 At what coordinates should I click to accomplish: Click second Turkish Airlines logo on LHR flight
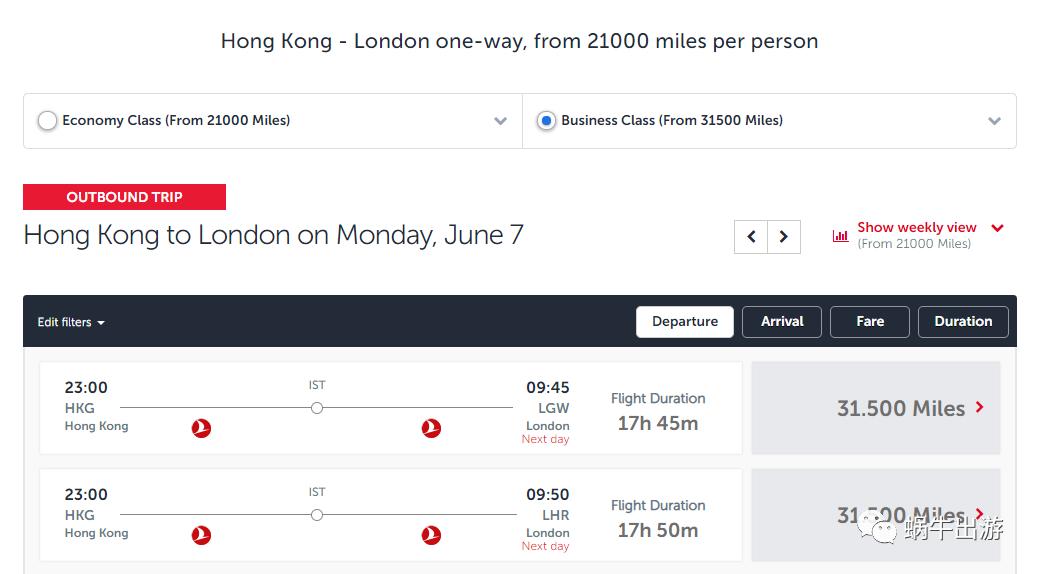pyautogui.click(x=431, y=535)
